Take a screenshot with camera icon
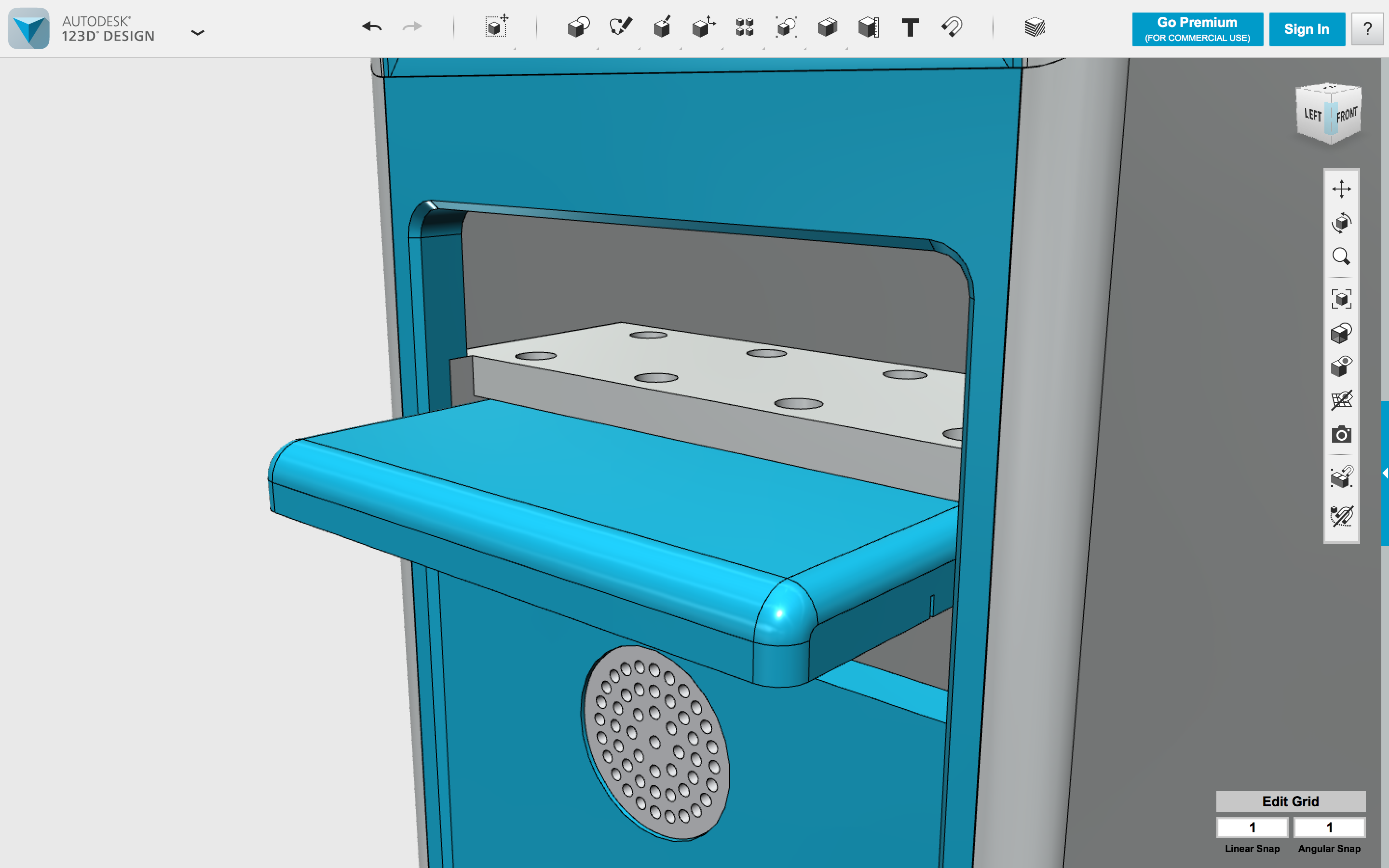Viewport: 1389px width, 868px height. pyautogui.click(x=1341, y=434)
